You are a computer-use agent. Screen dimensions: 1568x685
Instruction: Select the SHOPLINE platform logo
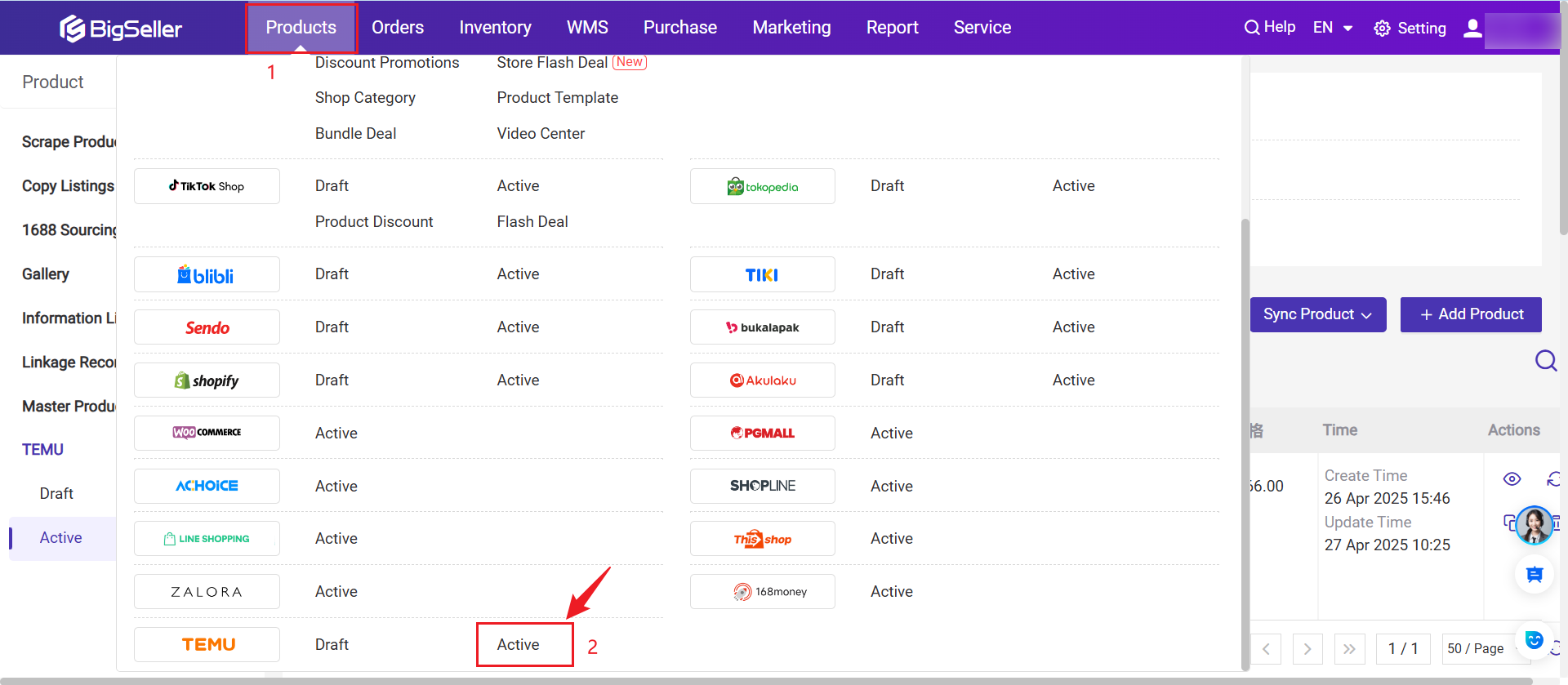(x=763, y=486)
